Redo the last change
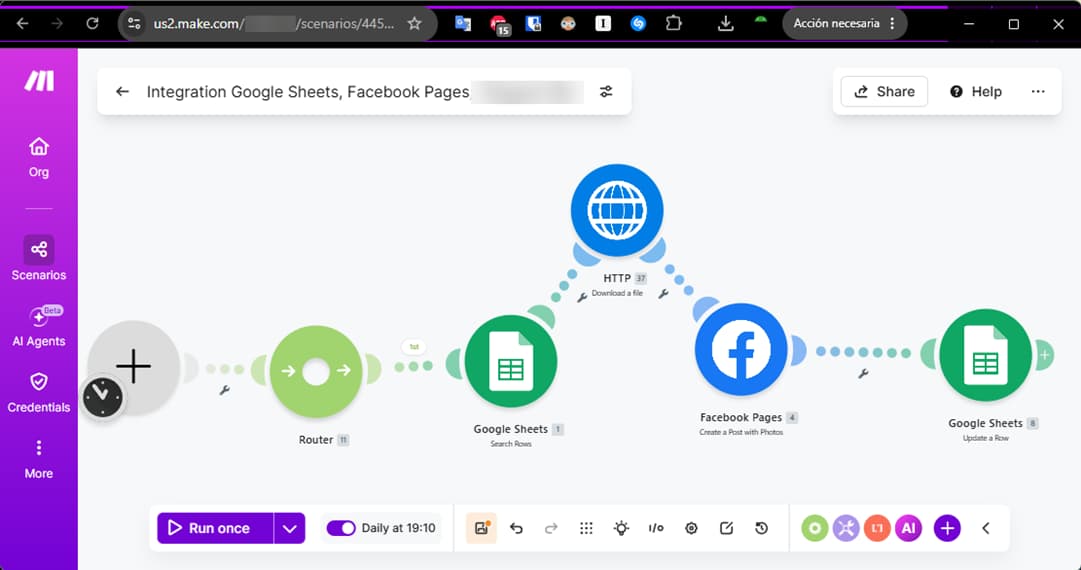1081x570 pixels. coord(551,528)
